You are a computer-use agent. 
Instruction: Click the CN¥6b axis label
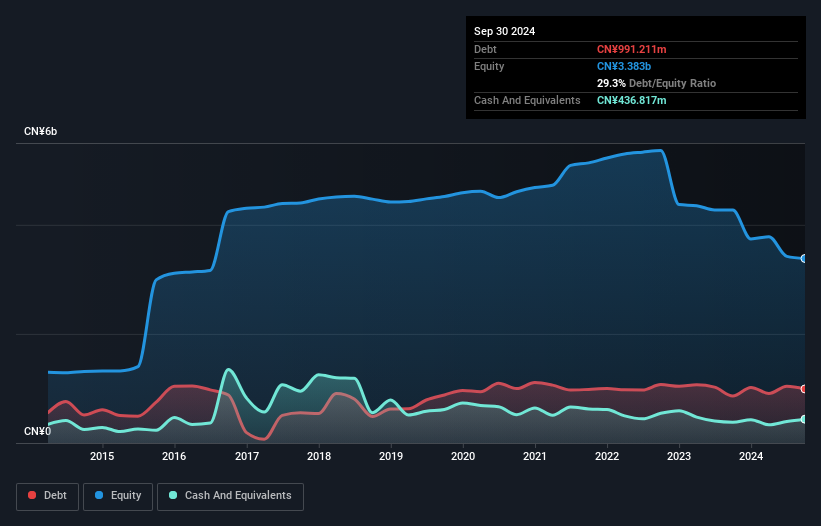click(40, 131)
